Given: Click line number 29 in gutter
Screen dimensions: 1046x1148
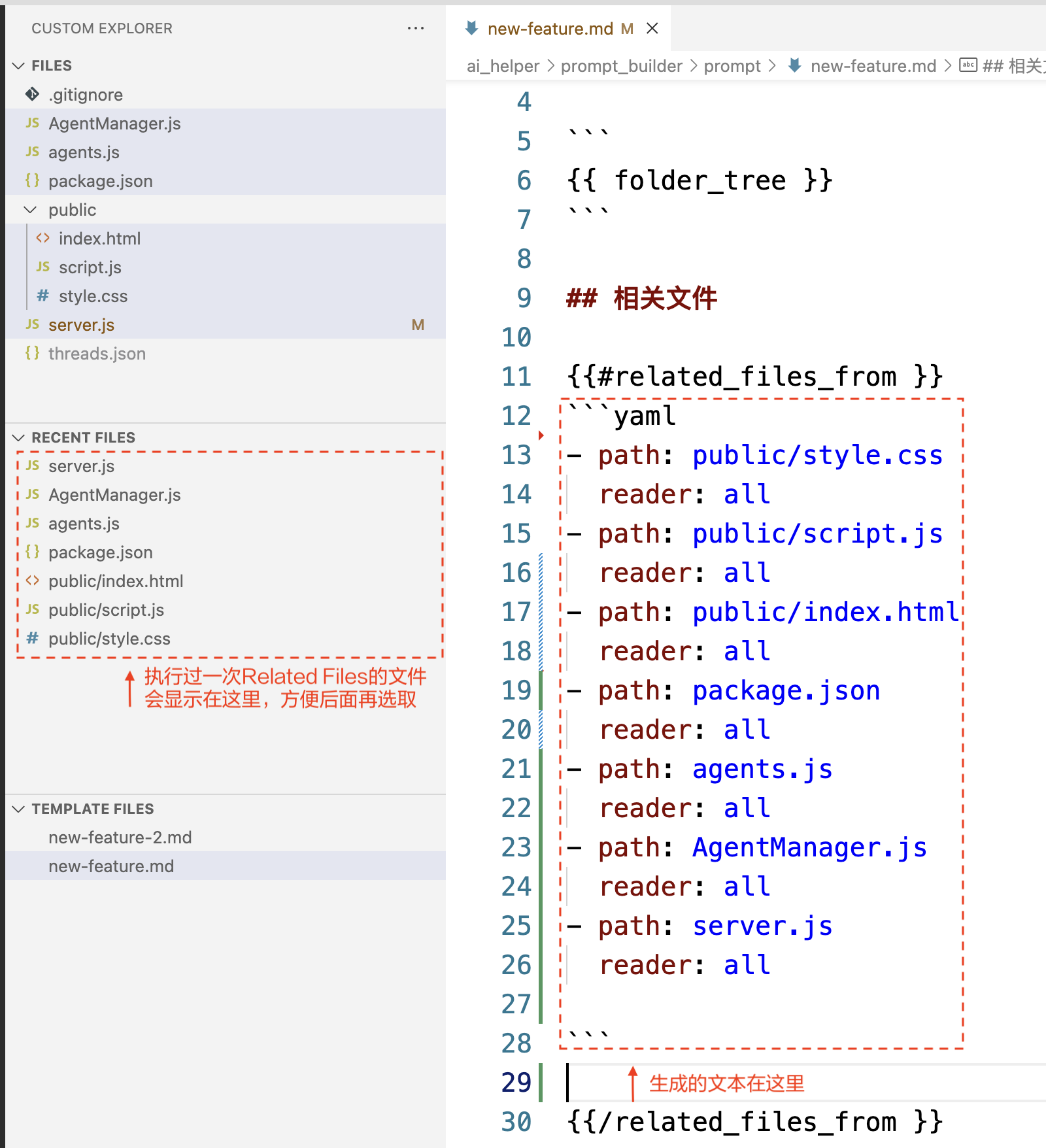Looking at the screenshot, I should click(516, 1083).
